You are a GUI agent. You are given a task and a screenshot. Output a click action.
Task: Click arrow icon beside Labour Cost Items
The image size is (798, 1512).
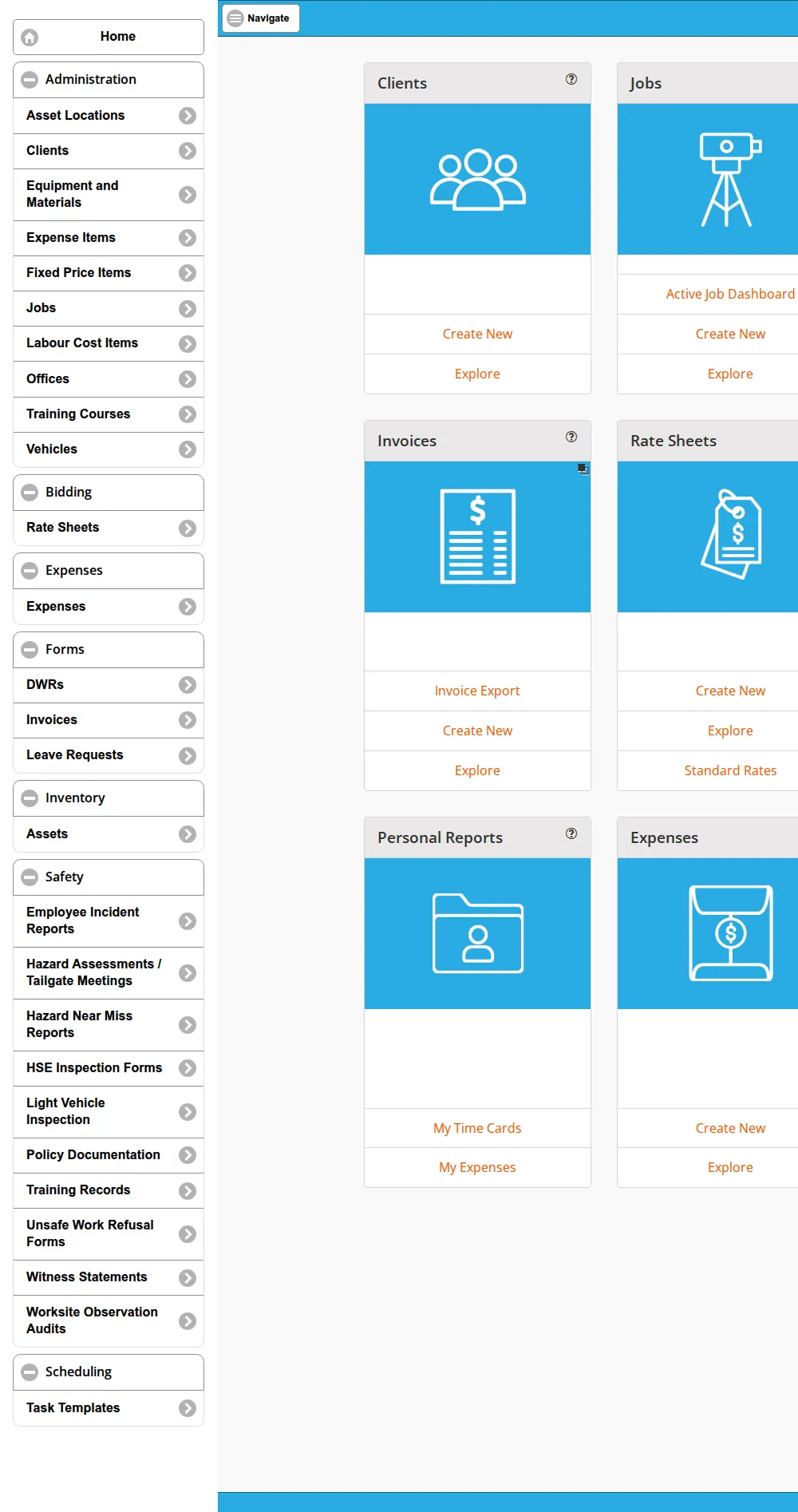(x=188, y=344)
